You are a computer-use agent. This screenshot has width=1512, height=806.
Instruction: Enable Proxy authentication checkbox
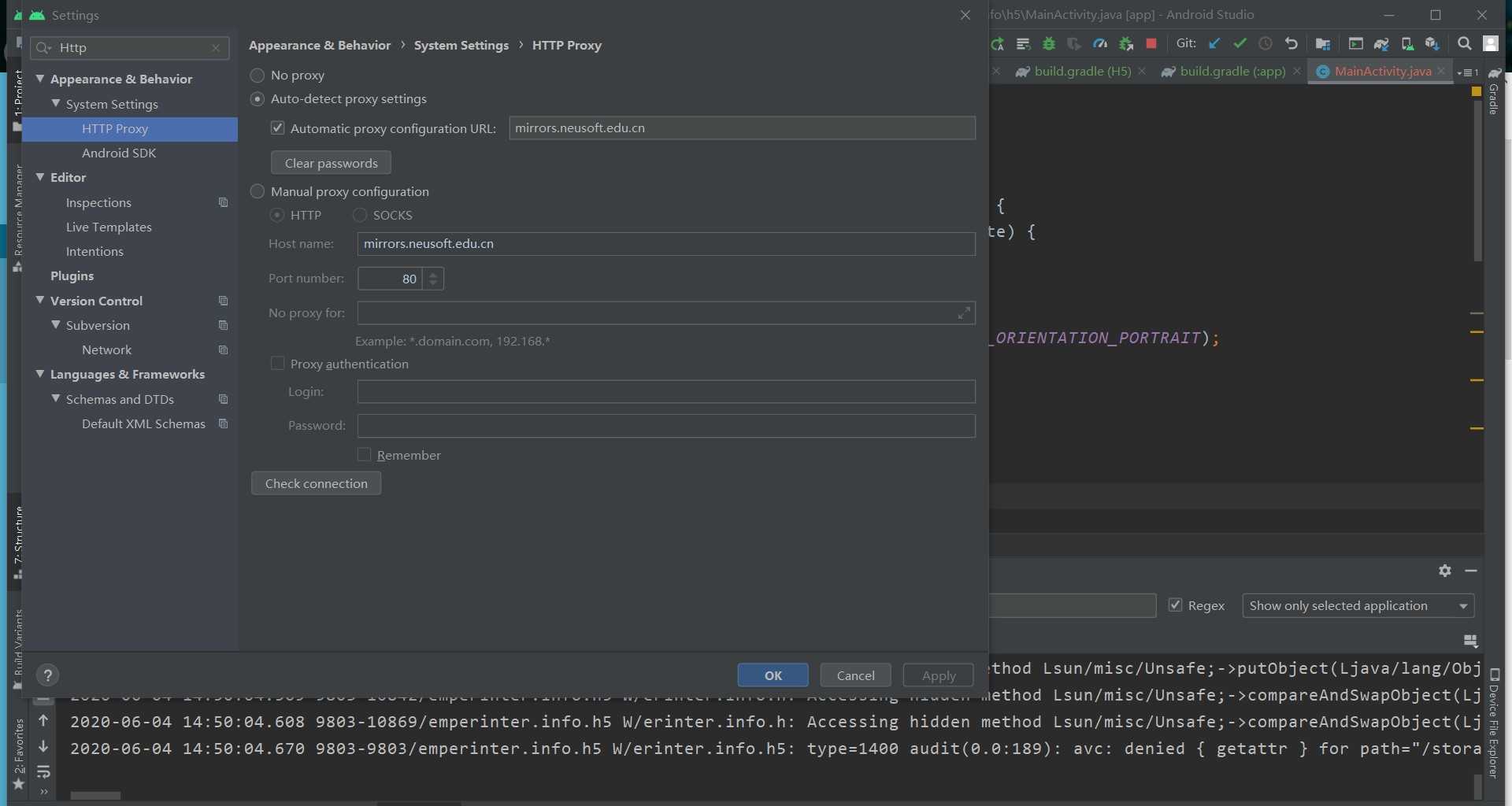point(277,363)
